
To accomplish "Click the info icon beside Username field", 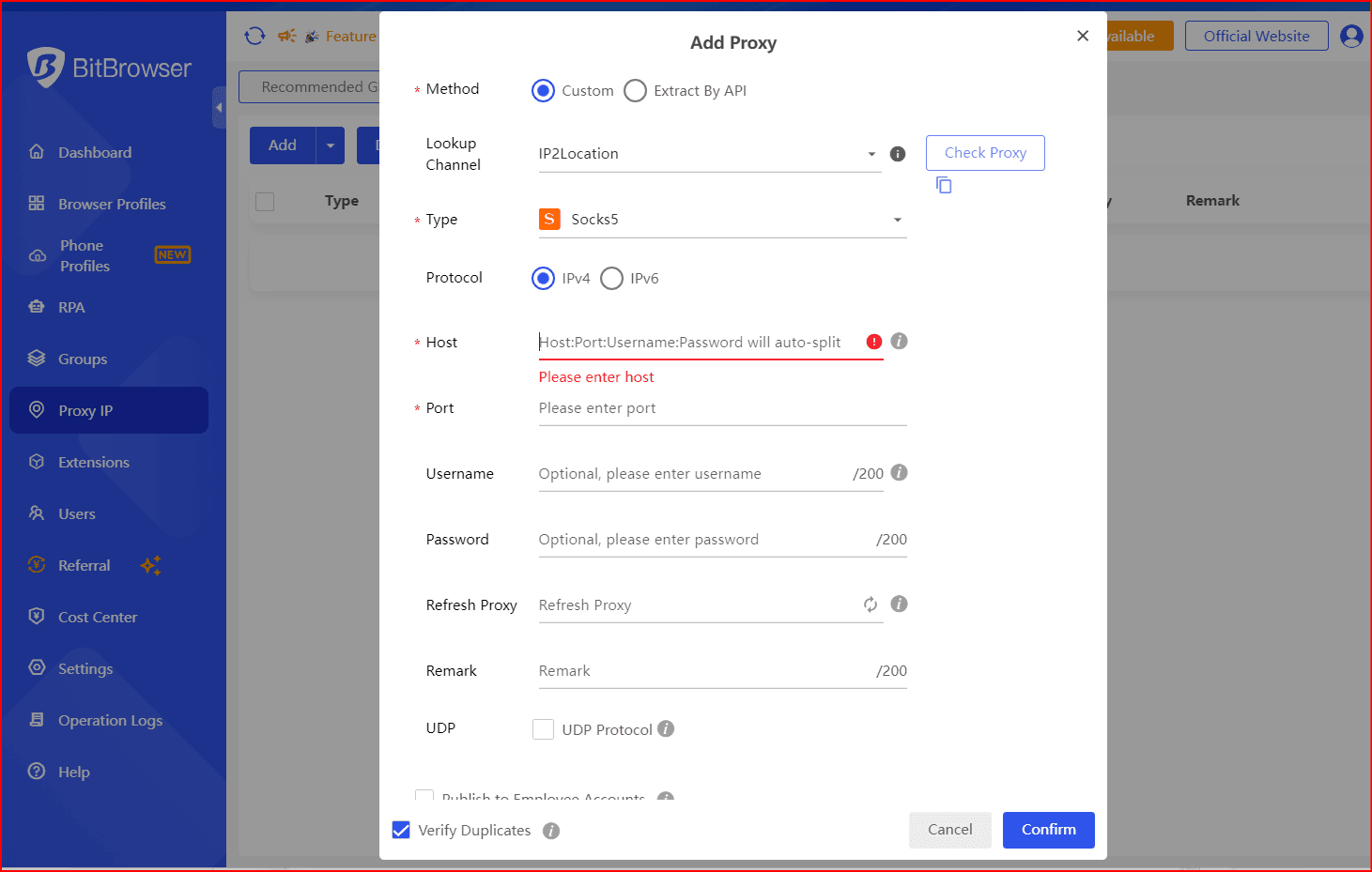I will (899, 473).
